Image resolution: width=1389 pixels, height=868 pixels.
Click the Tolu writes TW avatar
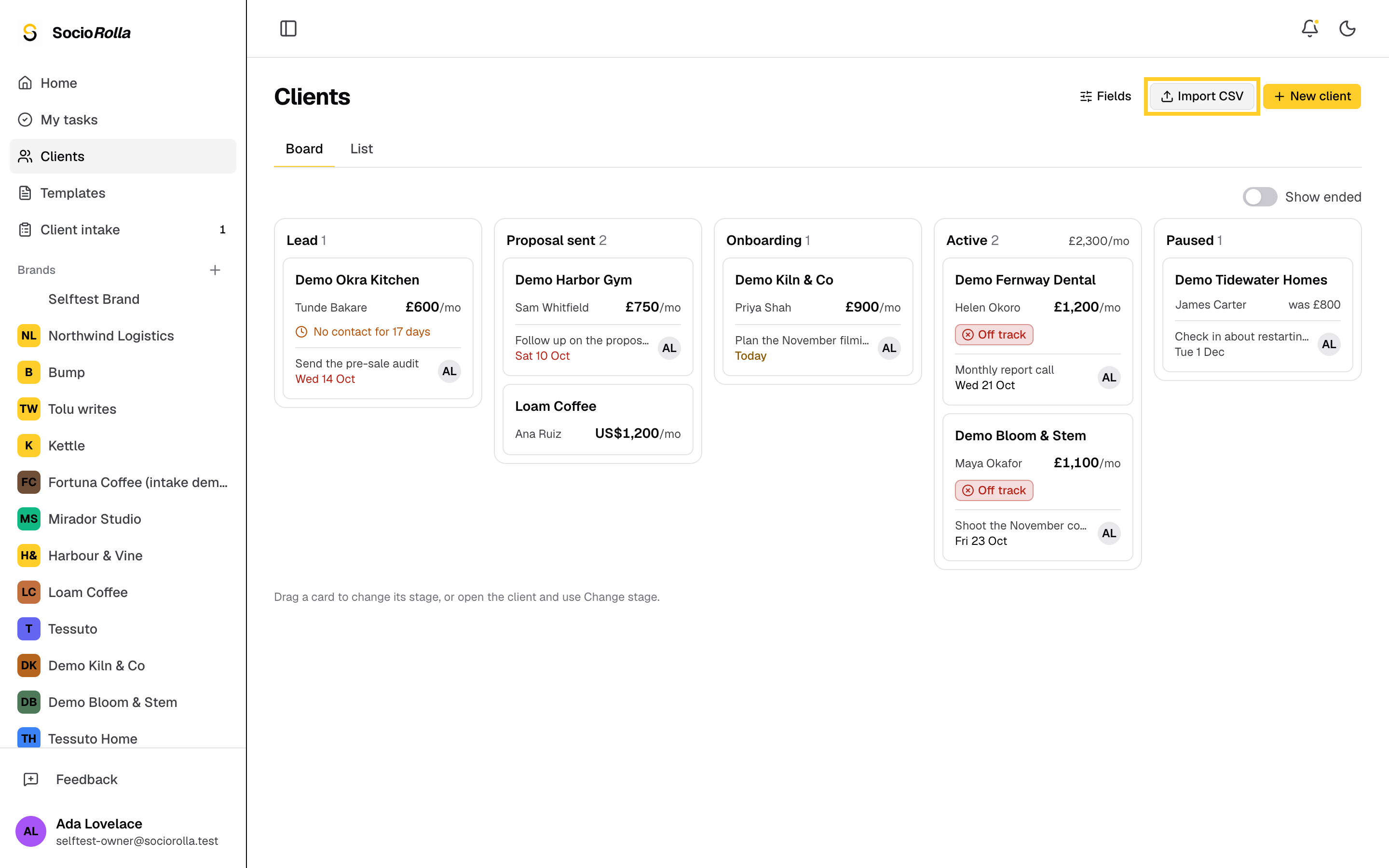coord(29,409)
